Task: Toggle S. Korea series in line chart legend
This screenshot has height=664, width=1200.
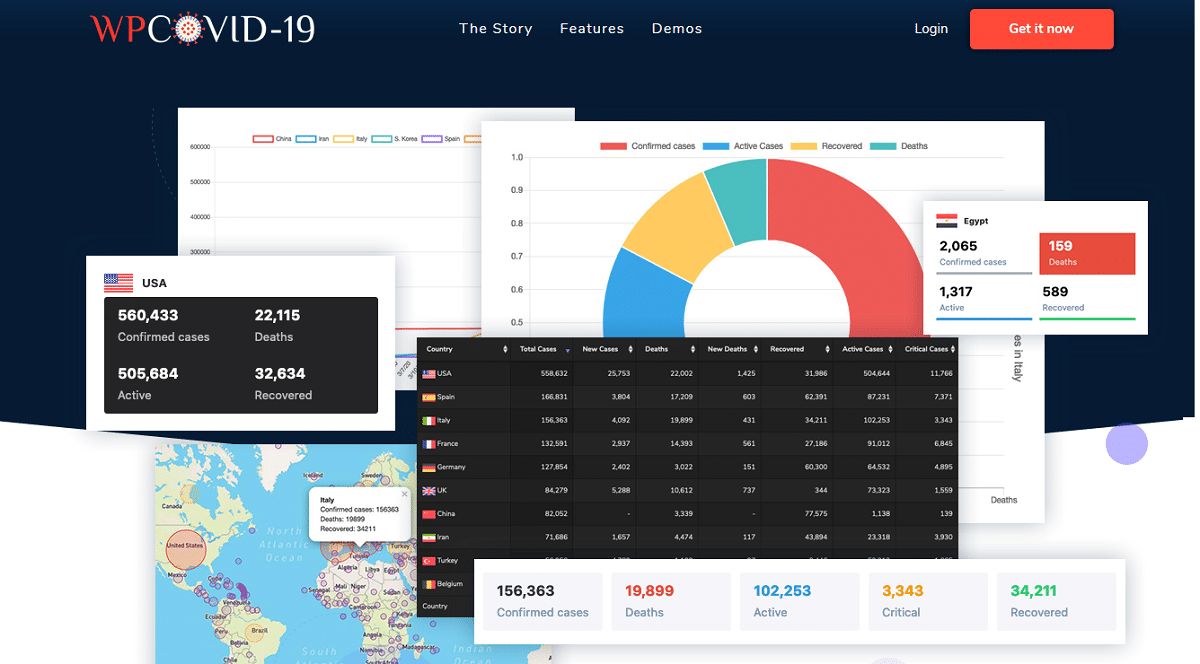Action: (x=395, y=139)
